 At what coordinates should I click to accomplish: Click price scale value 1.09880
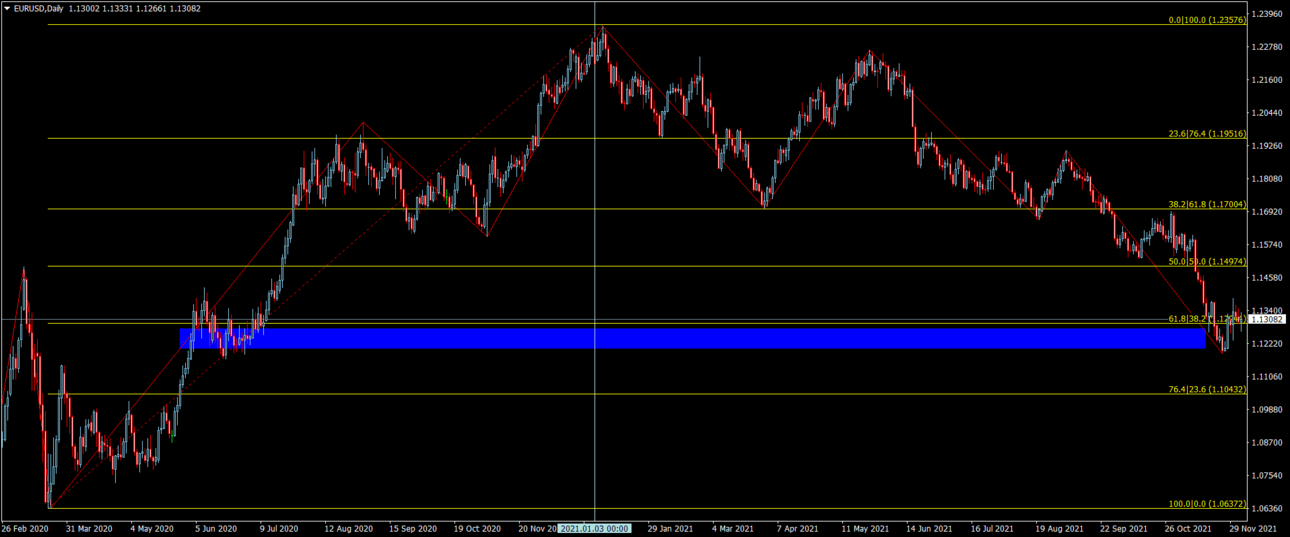tap(1268, 410)
